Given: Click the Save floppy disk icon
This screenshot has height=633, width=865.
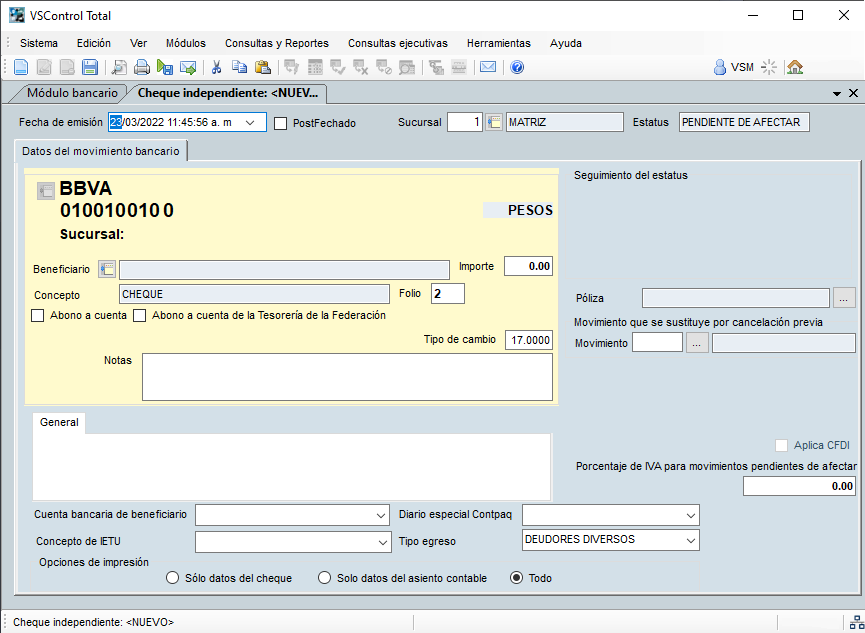Looking at the screenshot, I should coord(90,68).
